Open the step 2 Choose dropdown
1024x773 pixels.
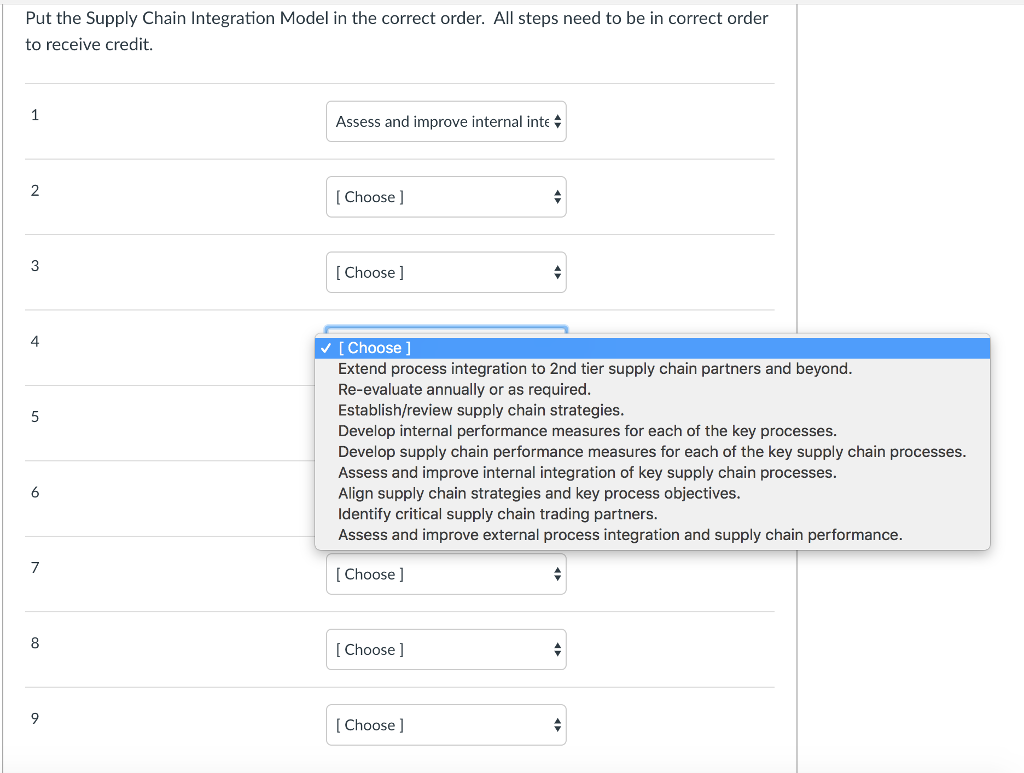coord(446,197)
